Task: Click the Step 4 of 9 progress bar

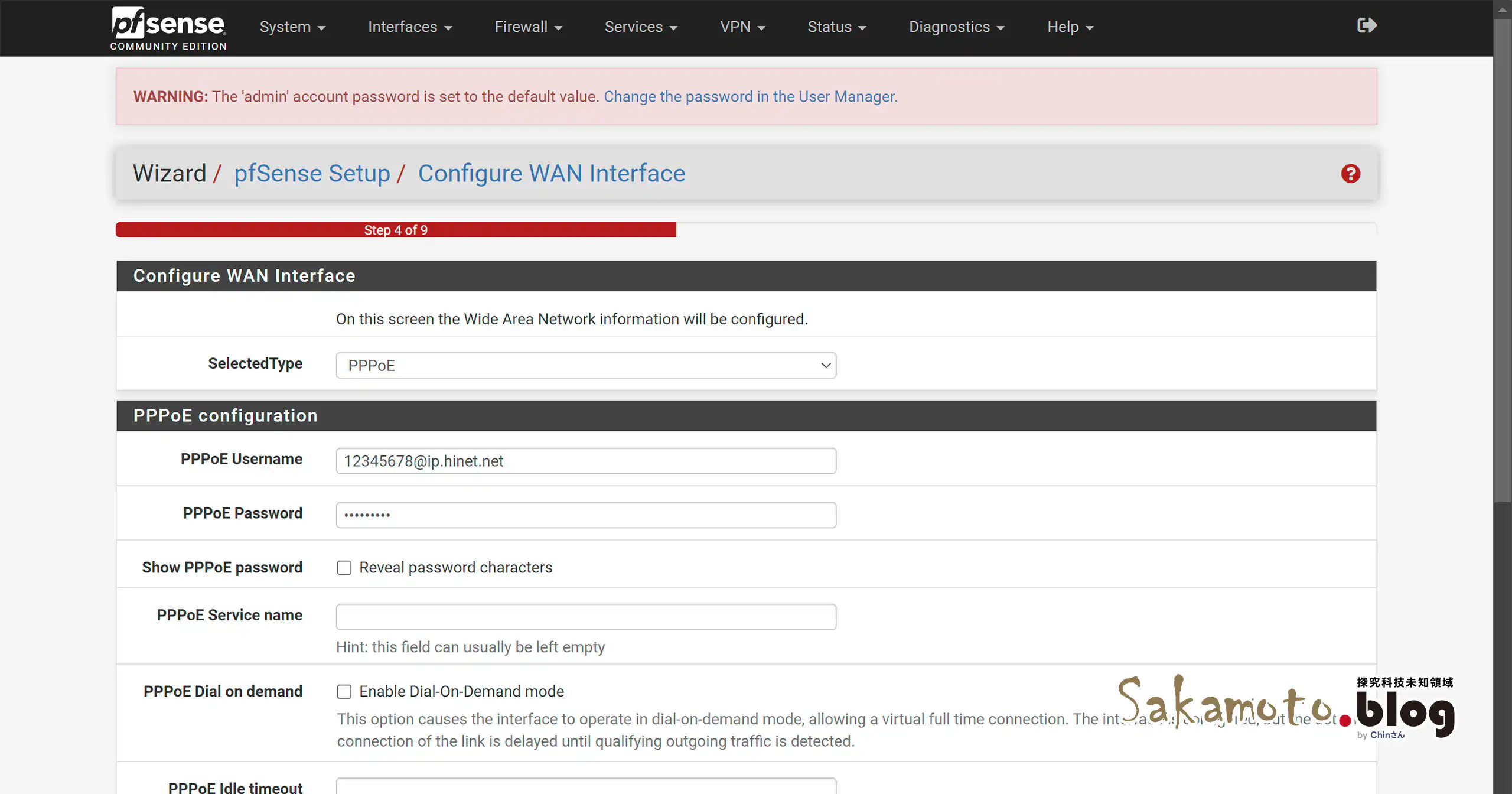Action: click(396, 230)
